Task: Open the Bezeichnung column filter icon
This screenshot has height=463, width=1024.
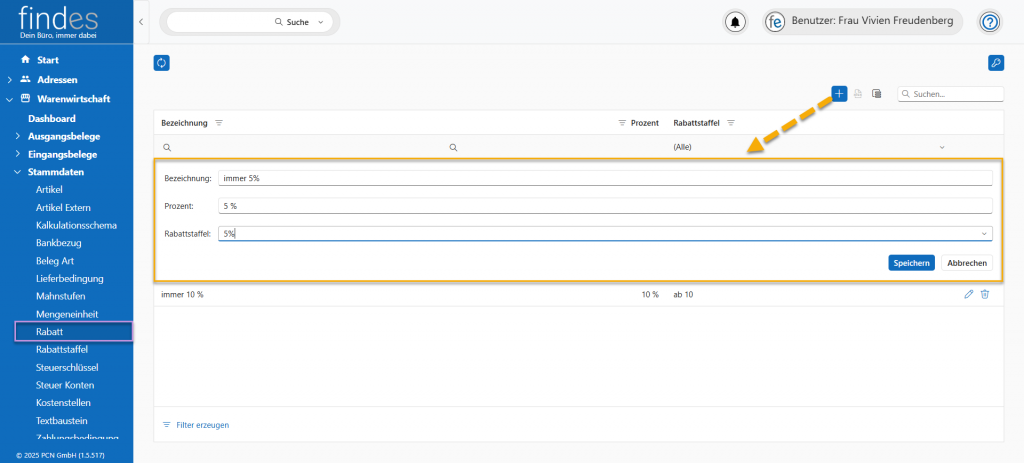Action: coord(219,123)
